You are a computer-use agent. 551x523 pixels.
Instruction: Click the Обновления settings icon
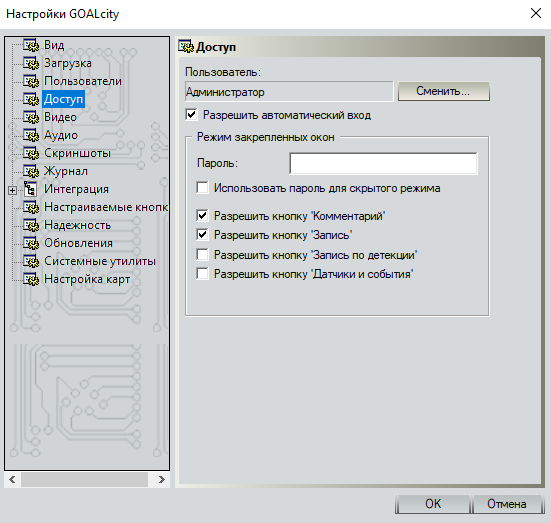click(x=31, y=243)
